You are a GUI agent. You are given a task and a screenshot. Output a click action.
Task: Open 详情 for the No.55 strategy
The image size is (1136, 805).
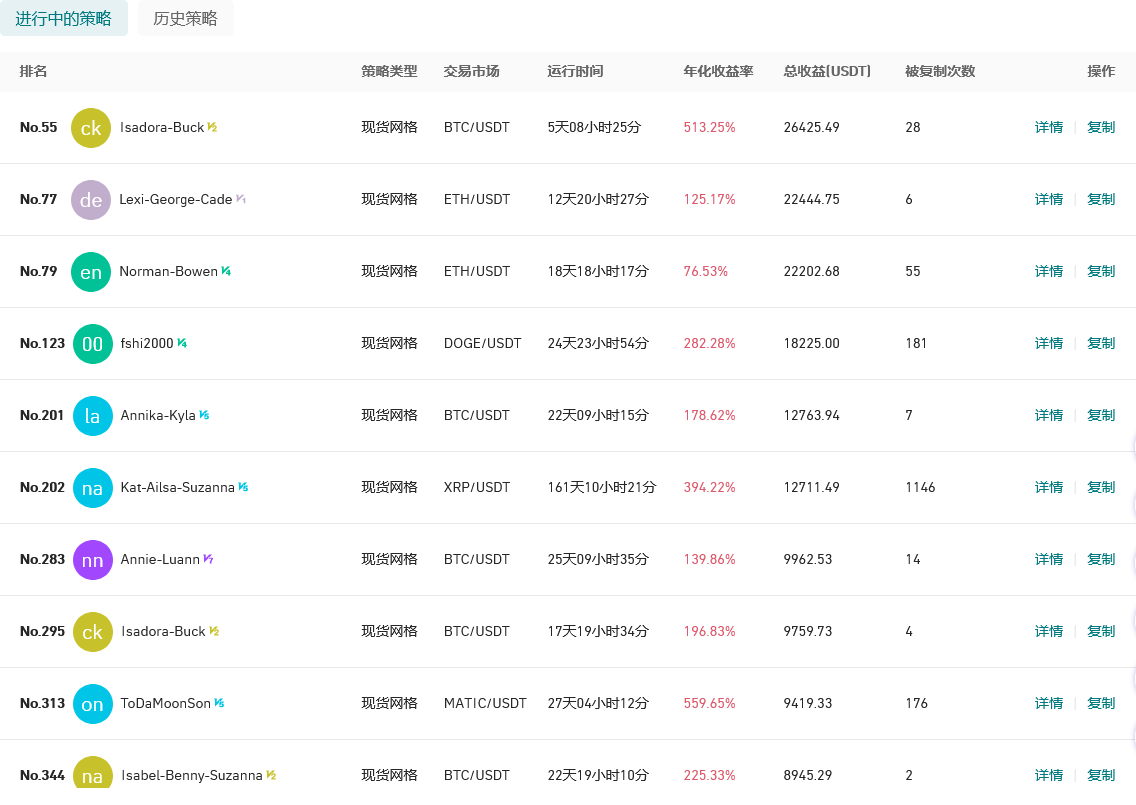(x=1048, y=127)
